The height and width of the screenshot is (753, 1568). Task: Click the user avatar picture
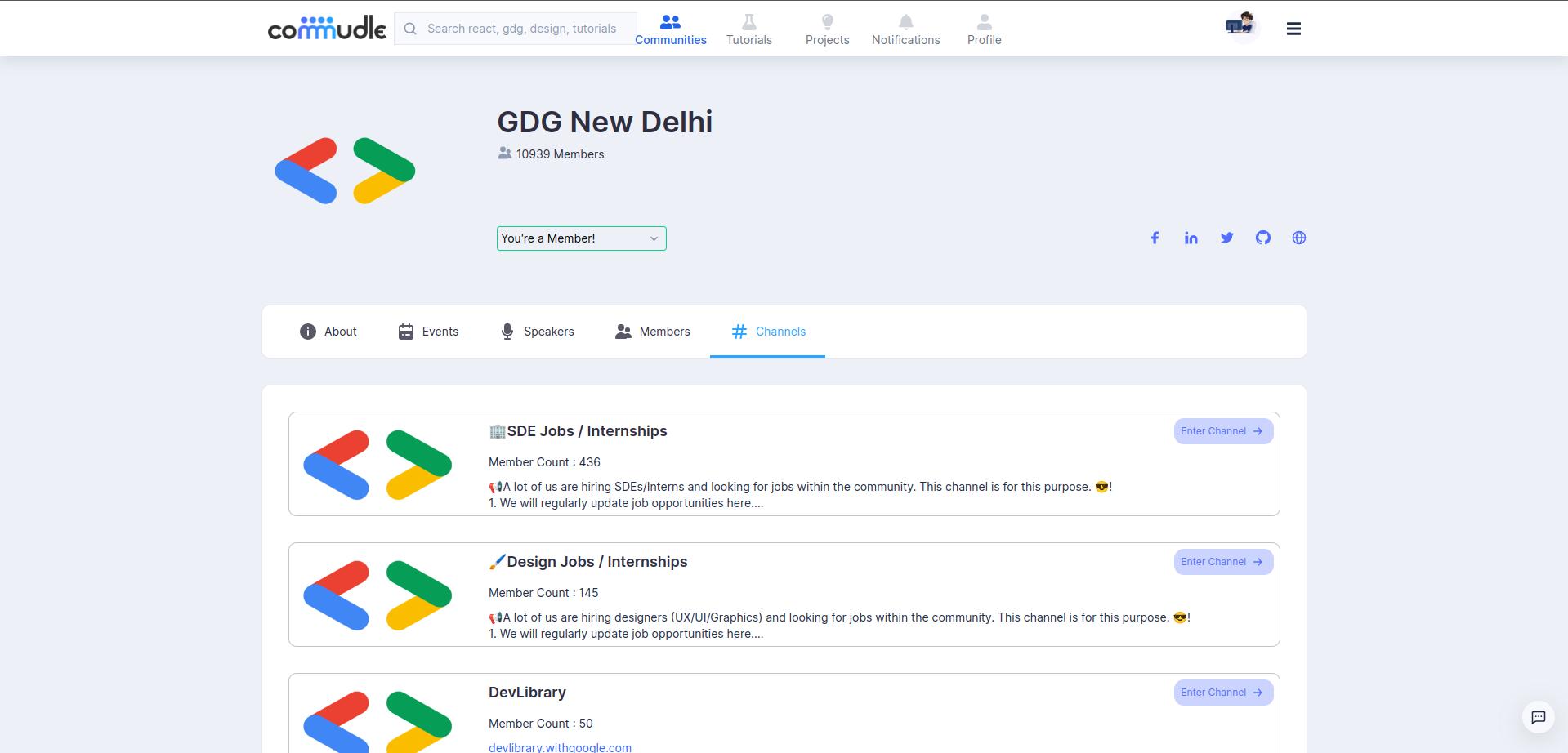1241,27
